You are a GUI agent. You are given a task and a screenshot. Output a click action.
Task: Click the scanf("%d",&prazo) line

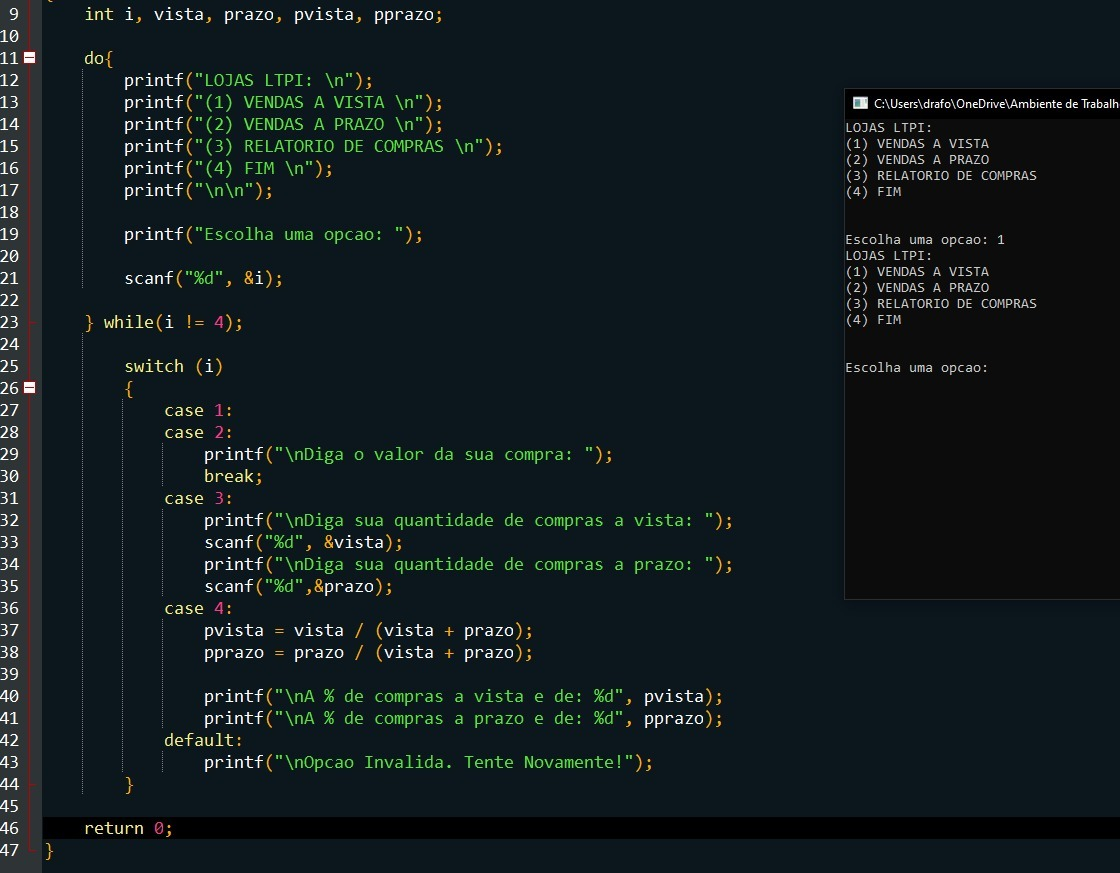pos(298,587)
